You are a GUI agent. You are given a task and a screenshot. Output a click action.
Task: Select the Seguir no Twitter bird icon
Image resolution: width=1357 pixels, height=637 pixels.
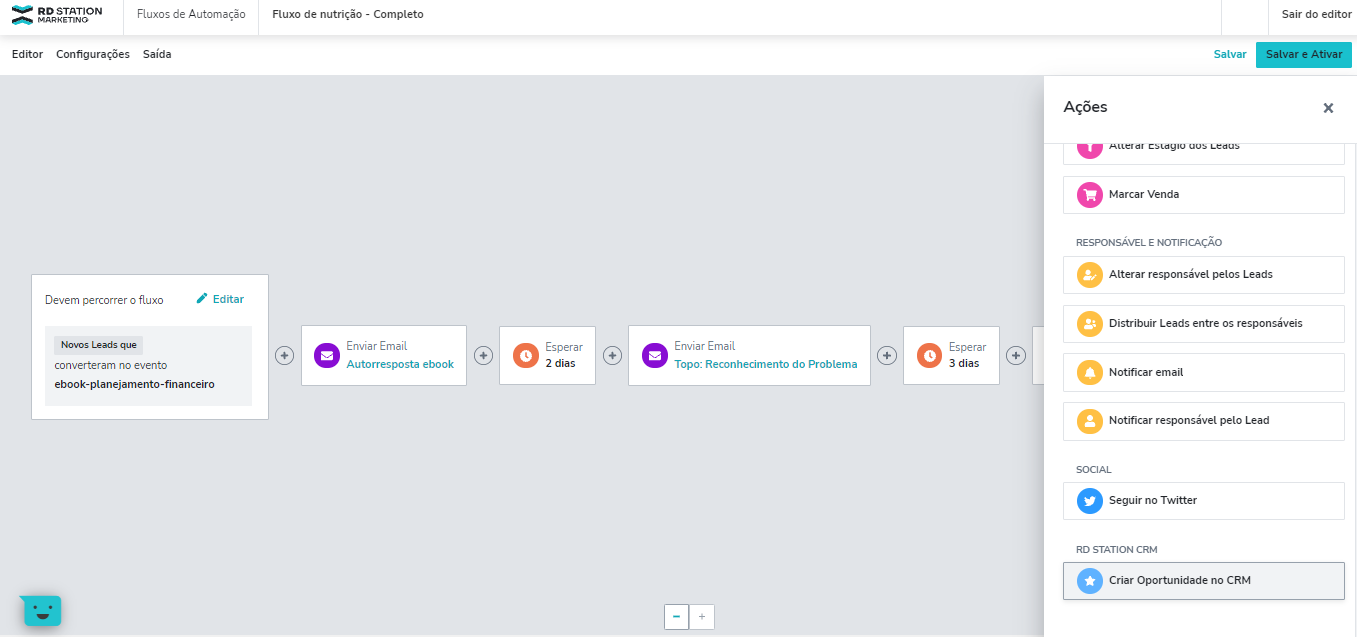click(1089, 501)
